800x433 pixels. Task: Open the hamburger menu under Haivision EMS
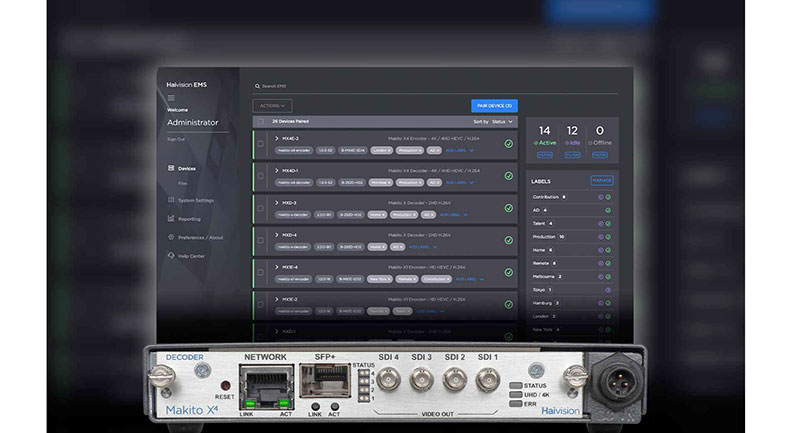[171, 98]
